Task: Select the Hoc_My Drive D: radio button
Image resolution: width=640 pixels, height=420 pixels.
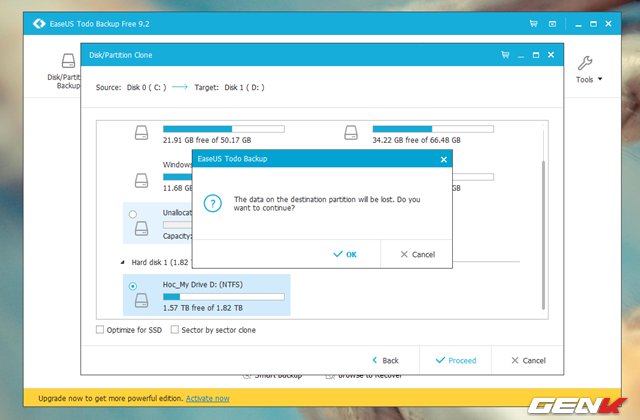Action: pyautogui.click(x=133, y=286)
